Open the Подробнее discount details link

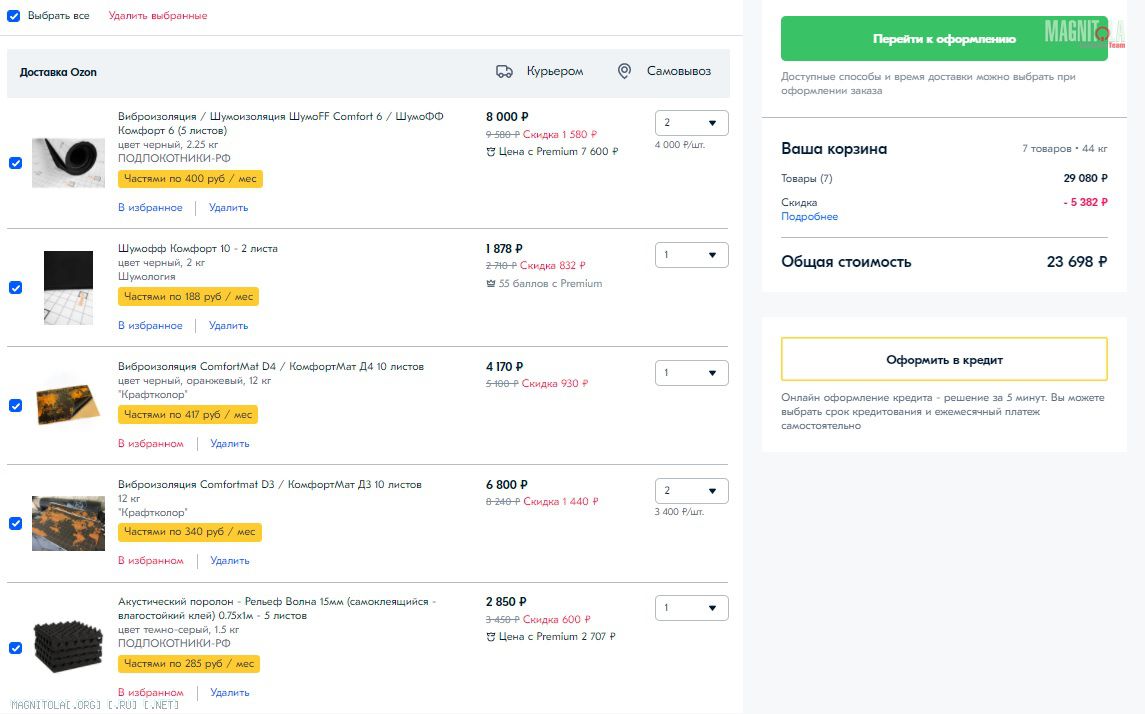[x=809, y=217]
